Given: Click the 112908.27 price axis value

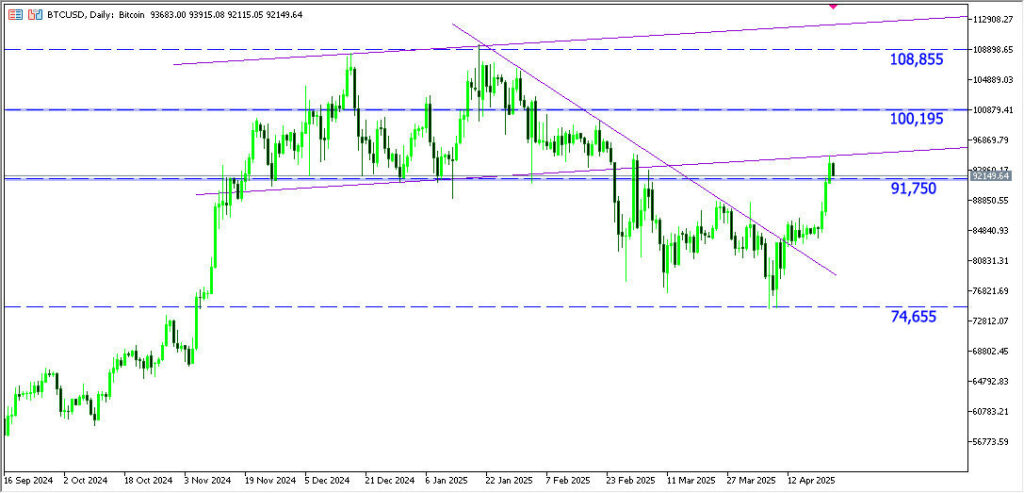Looking at the screenshot, I should (x=994, y=18).
